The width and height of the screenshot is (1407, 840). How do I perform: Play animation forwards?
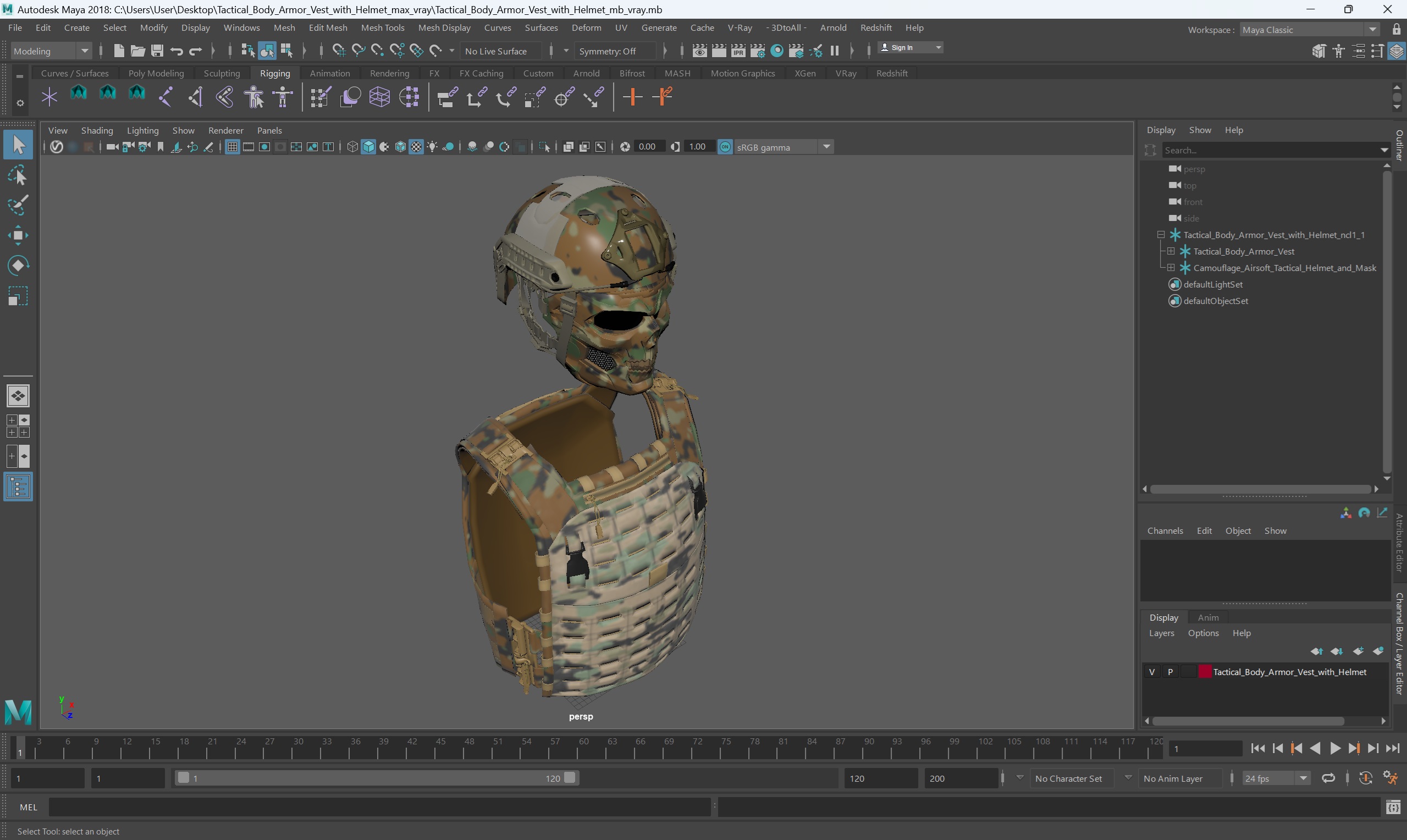(1334, 748)
